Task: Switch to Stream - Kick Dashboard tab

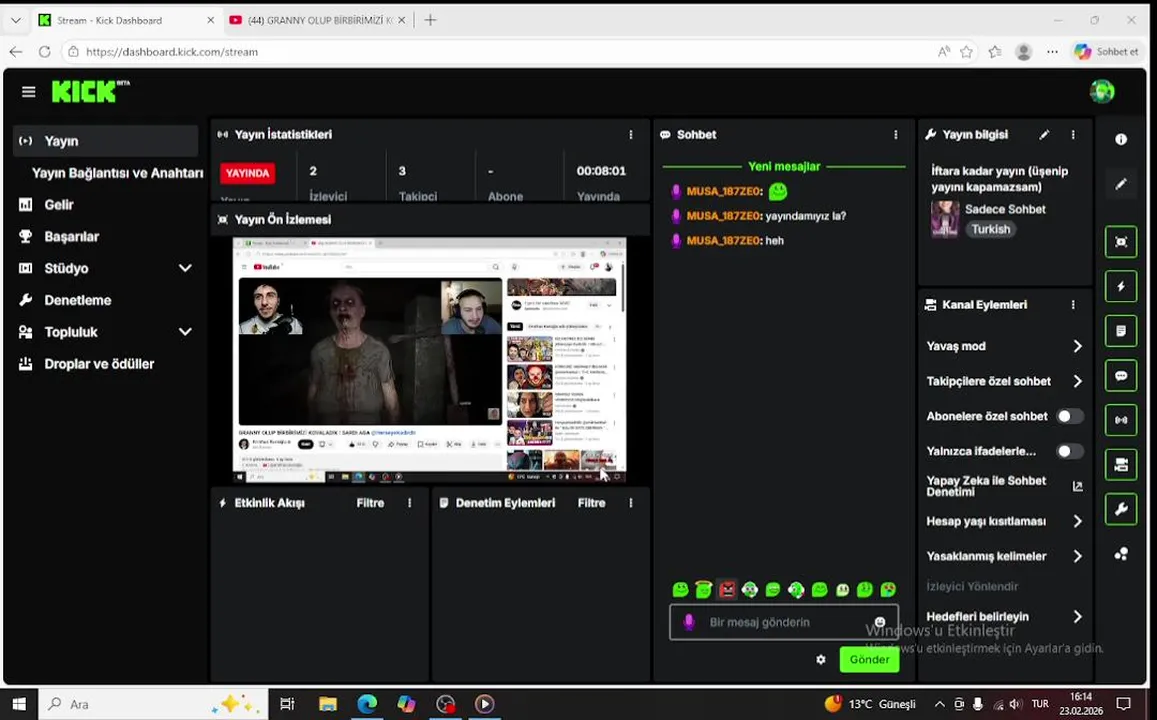Action: tap(125, 21)
